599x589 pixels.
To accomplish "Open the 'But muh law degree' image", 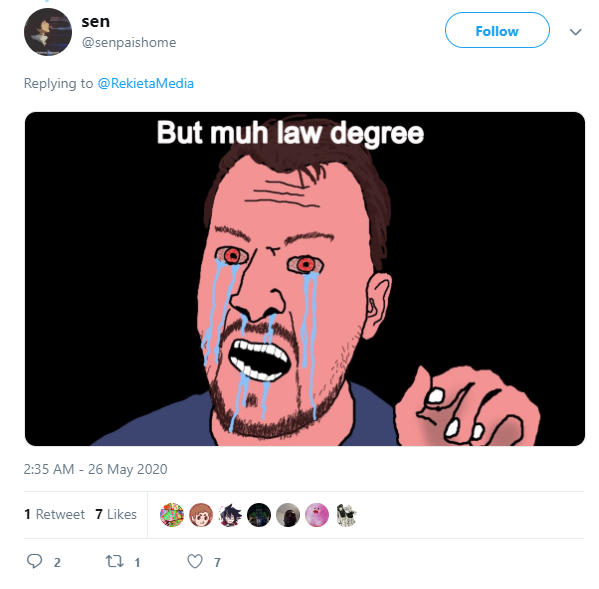I will [305, 279].
